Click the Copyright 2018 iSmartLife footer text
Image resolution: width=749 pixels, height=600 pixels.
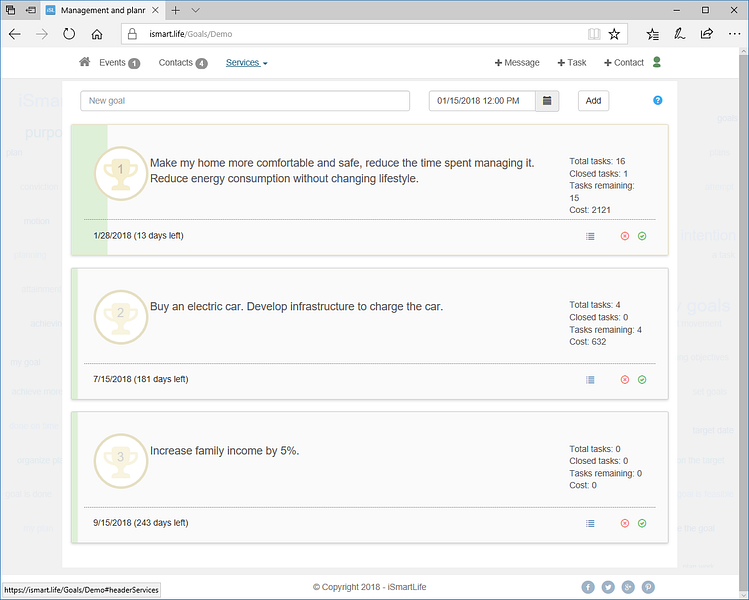point(370,587)
